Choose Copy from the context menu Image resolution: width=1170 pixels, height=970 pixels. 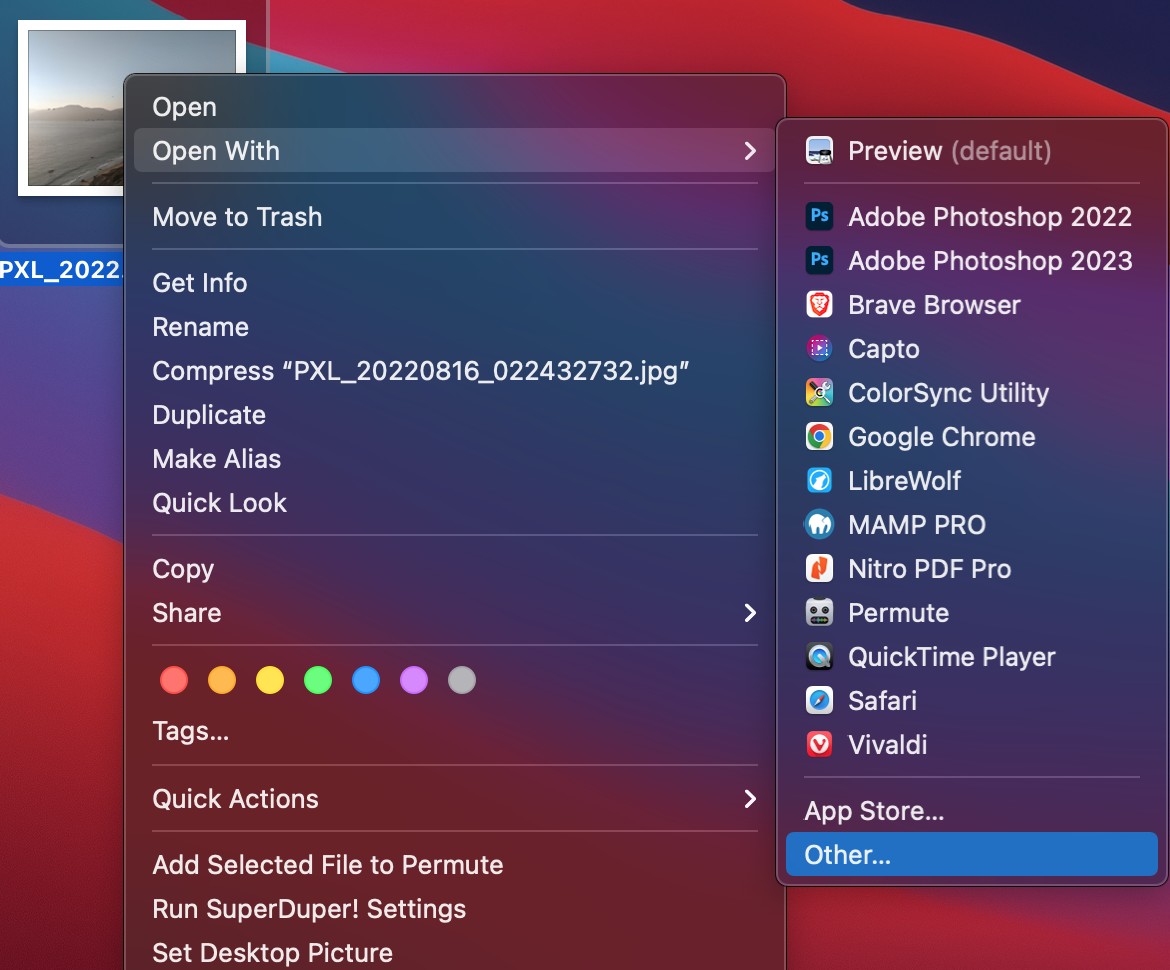[455, 569]
